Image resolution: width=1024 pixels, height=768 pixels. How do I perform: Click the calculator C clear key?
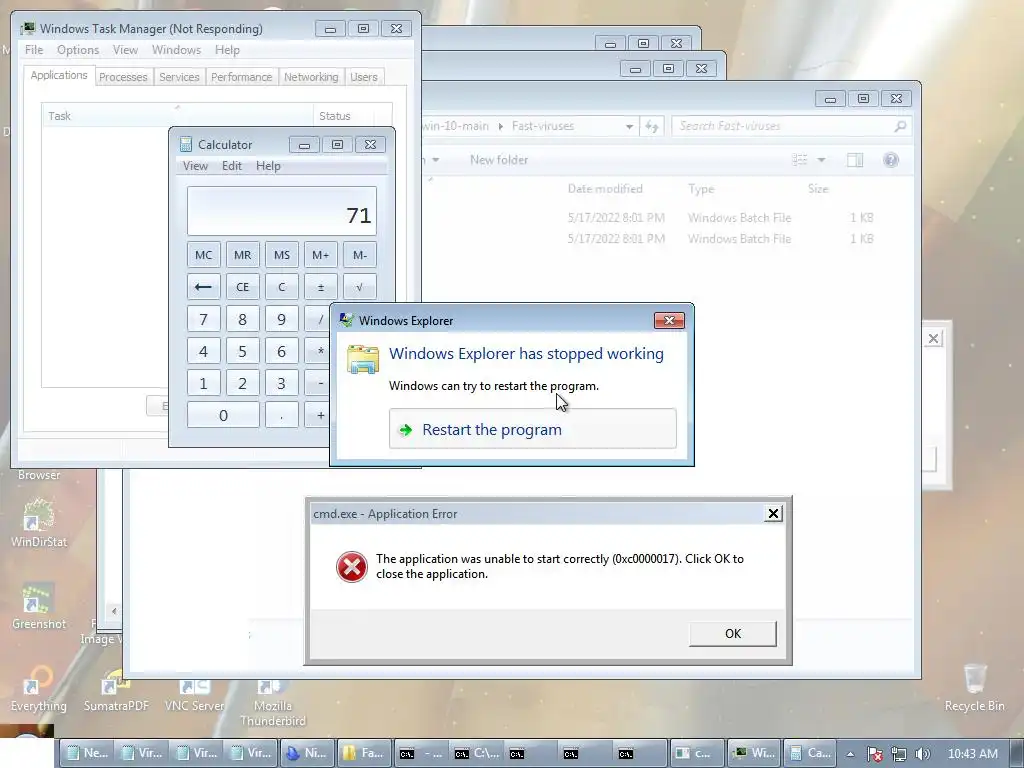(281, 287)
